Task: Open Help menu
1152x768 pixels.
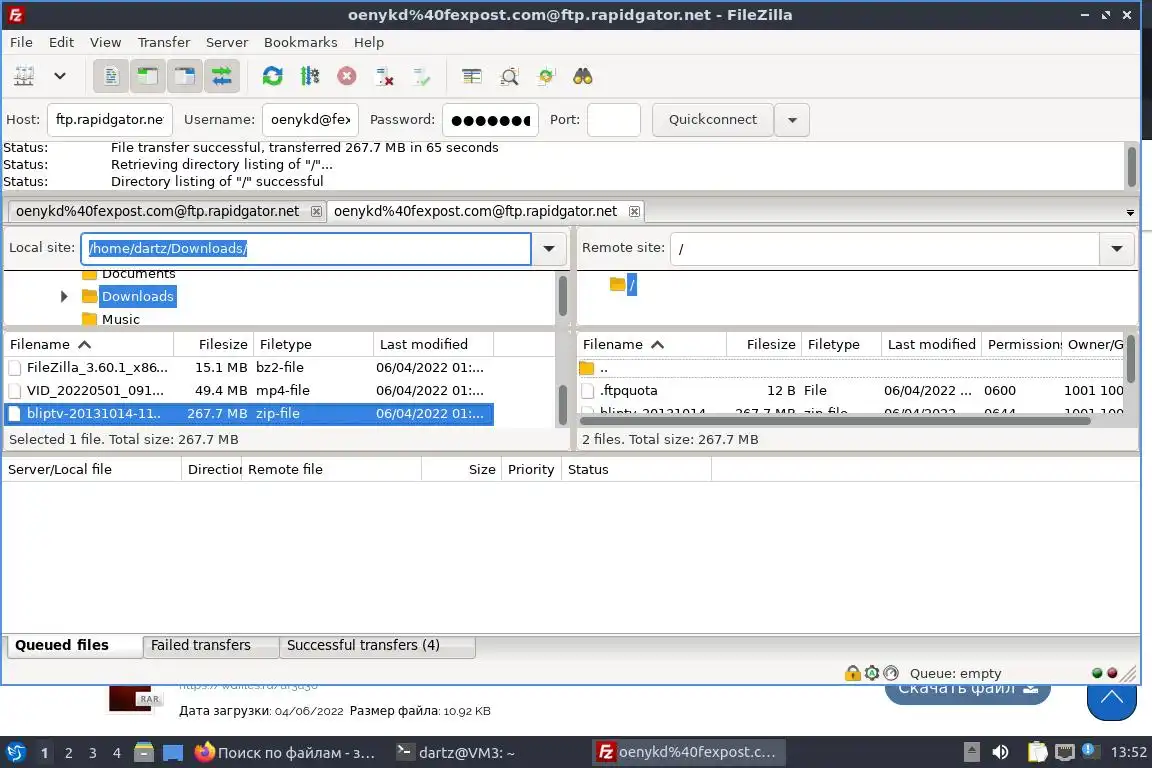Action: coord(369,42)
